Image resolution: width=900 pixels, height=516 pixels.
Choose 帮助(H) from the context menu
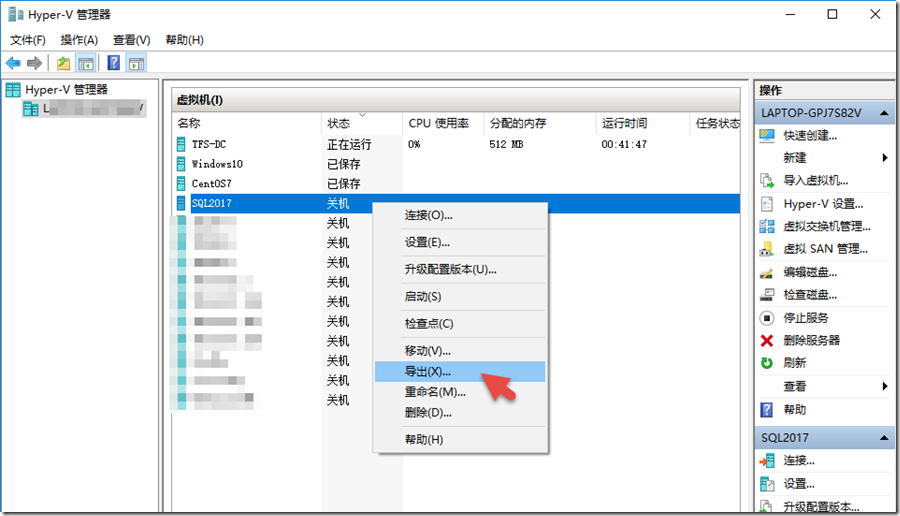click(460, 440)
